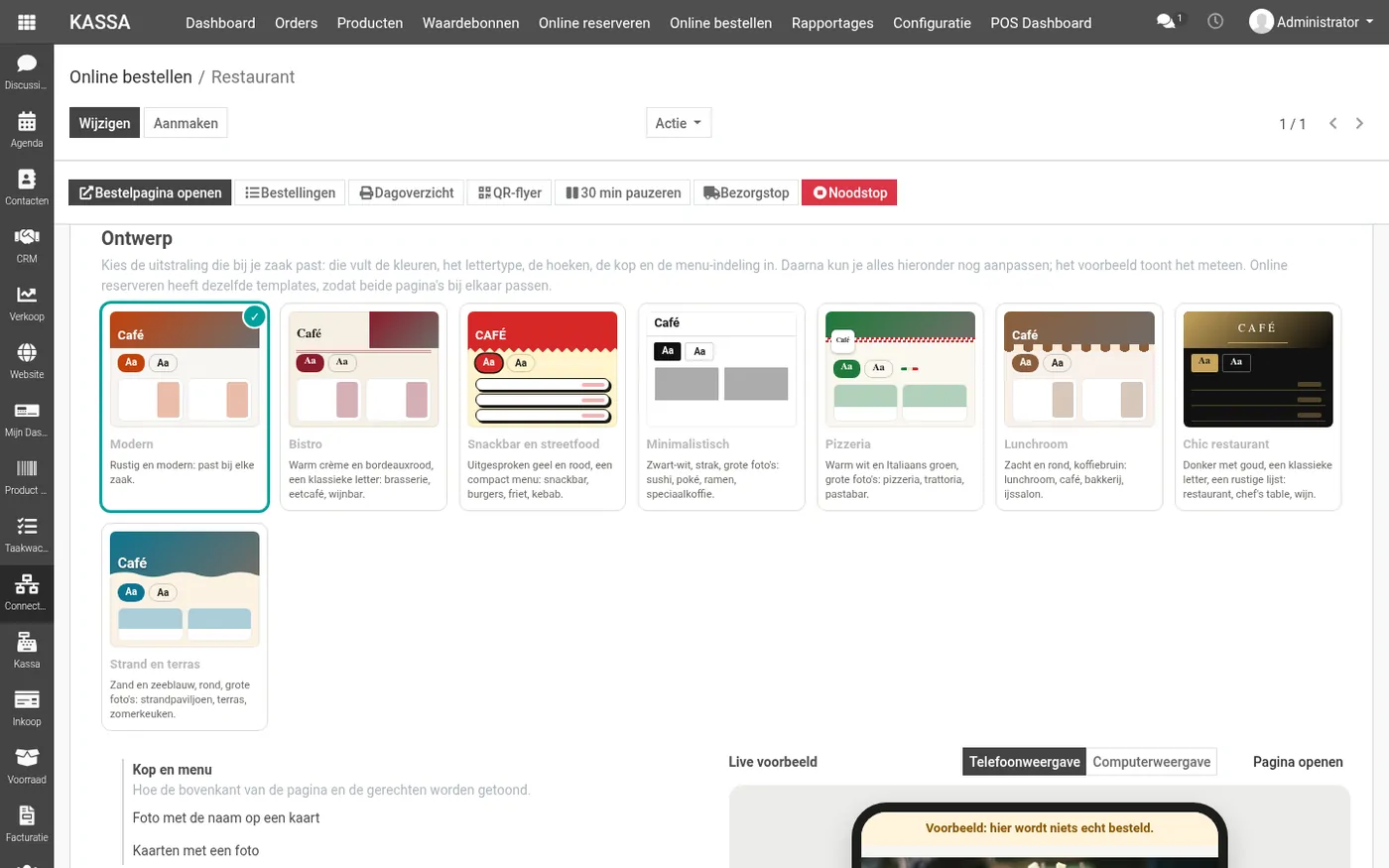Click the red Noodstop button
1389x868 pixels.
click(849, 192)
